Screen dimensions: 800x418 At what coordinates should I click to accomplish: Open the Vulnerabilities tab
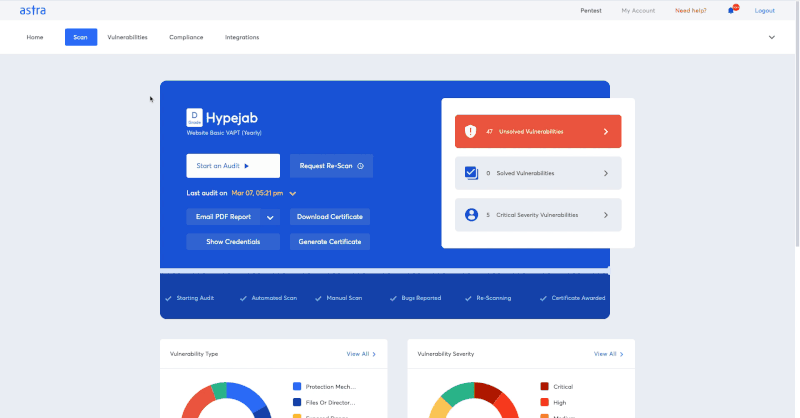[128, 37]
